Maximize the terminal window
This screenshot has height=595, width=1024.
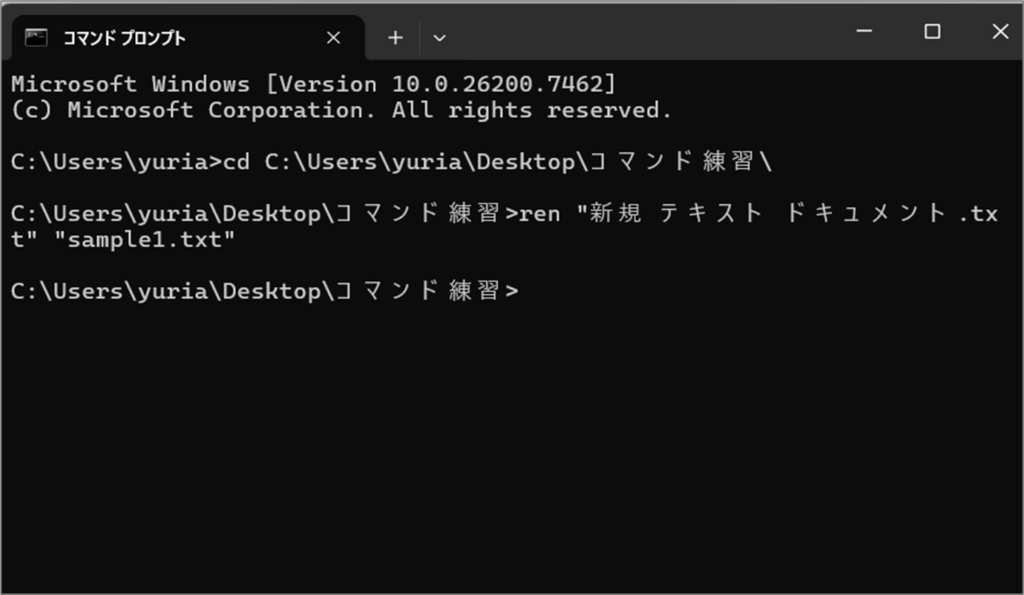tap(932, 32)
